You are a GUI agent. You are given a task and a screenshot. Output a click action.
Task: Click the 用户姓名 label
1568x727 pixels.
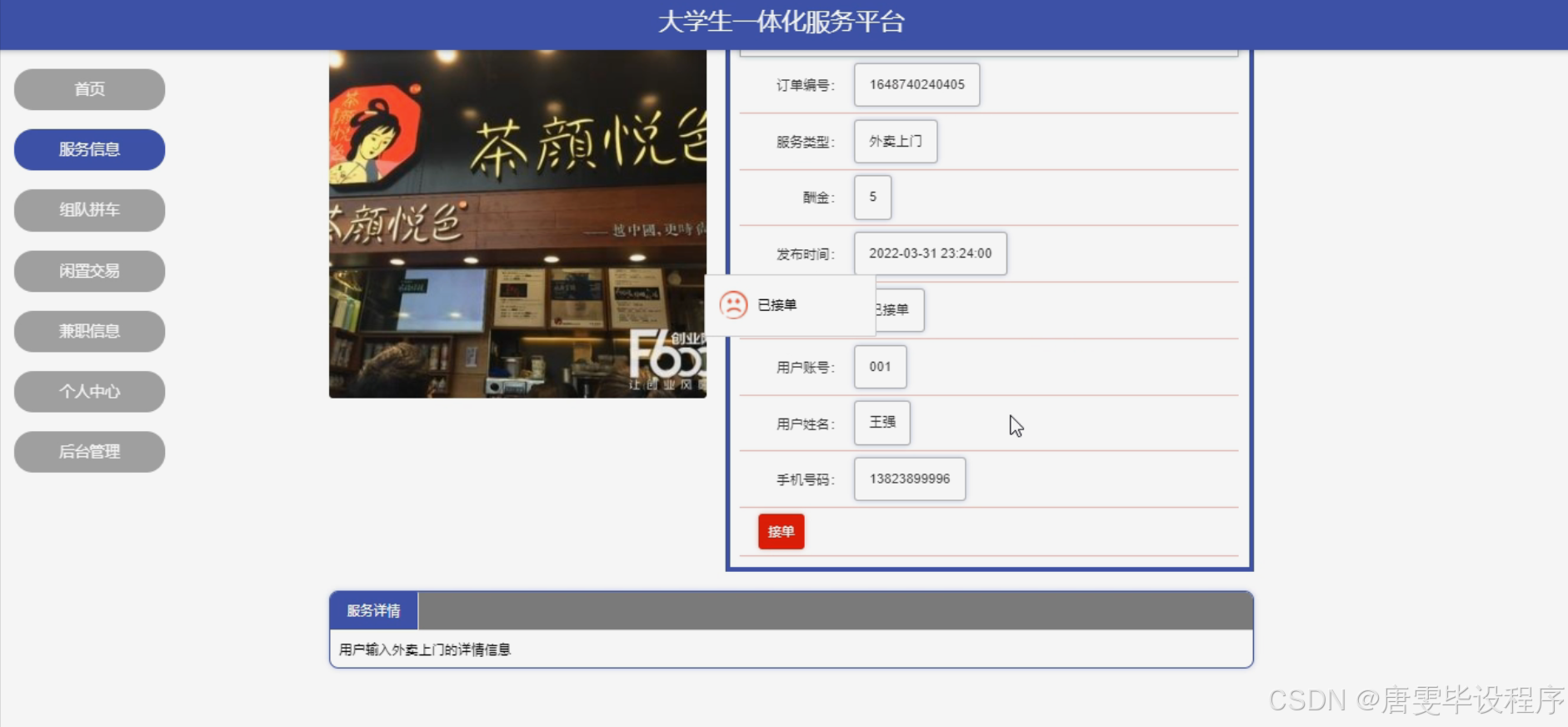click(x=805, y=424)
